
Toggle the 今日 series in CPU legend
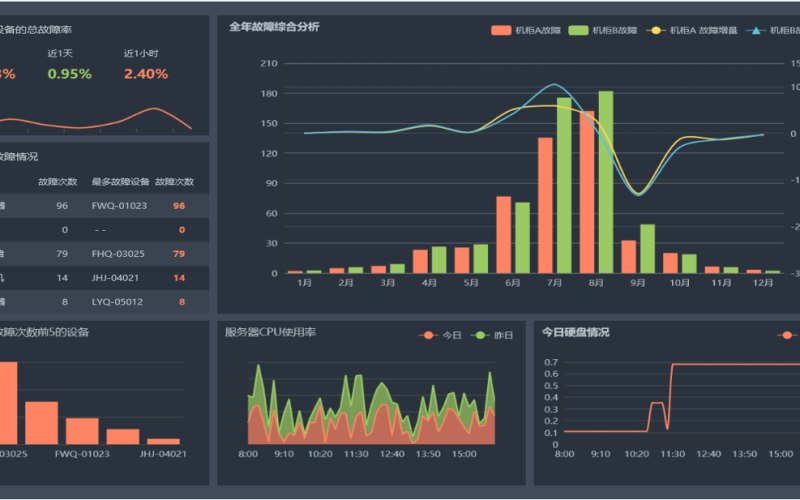(x=440, y=335)
